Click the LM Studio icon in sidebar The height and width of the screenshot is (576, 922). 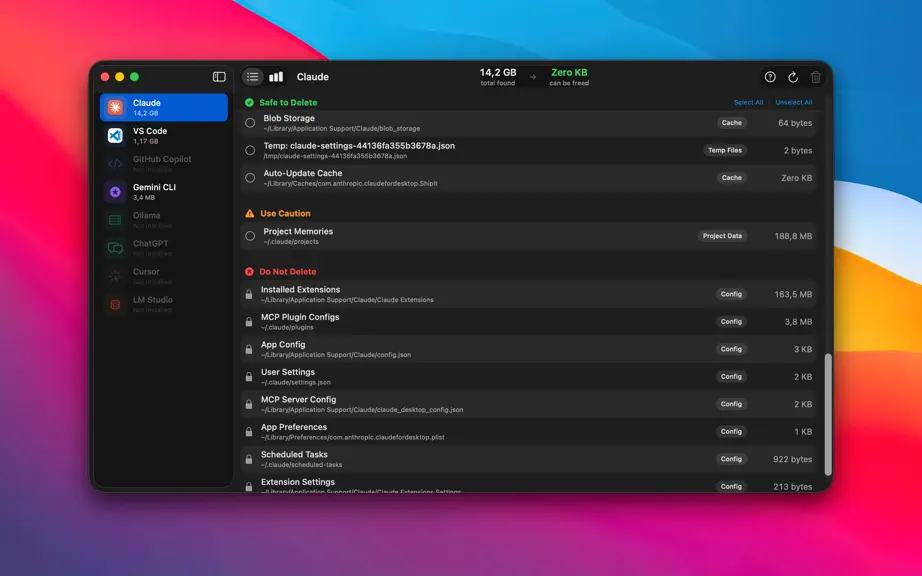(x=115, y=304)
